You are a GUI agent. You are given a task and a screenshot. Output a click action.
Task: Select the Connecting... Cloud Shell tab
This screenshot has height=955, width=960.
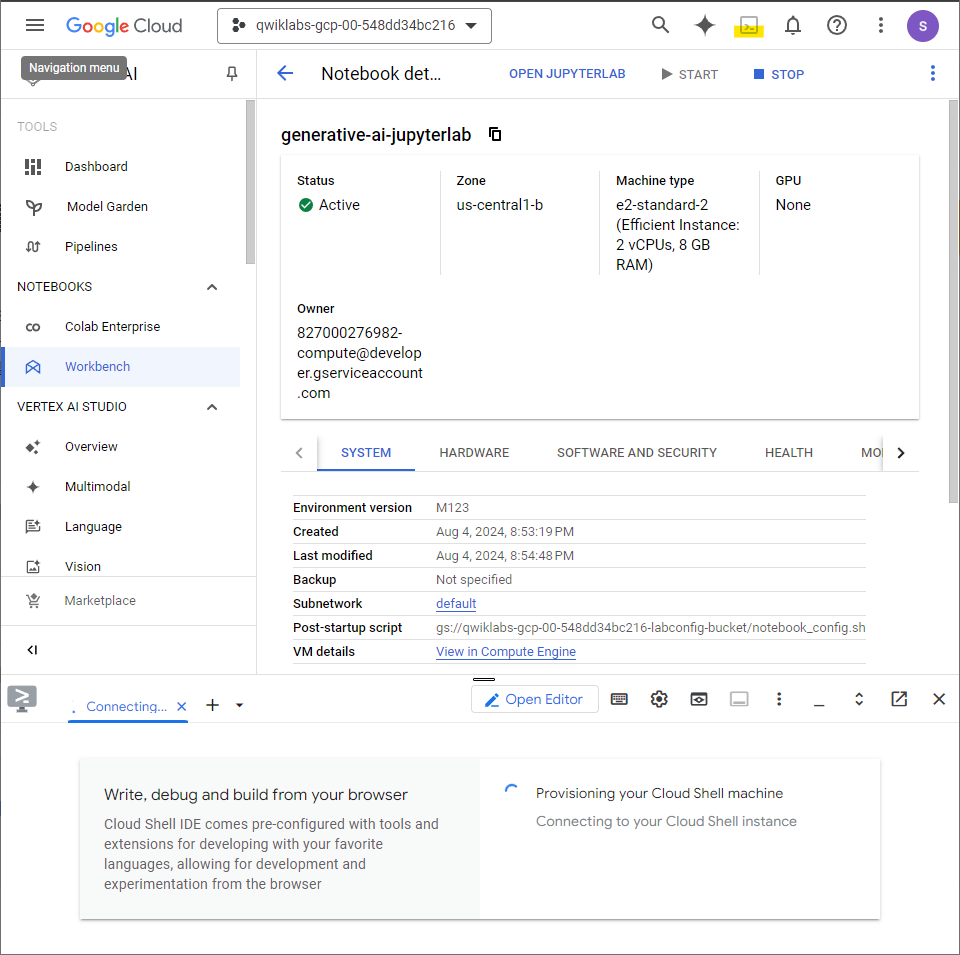tap(126, 706)
